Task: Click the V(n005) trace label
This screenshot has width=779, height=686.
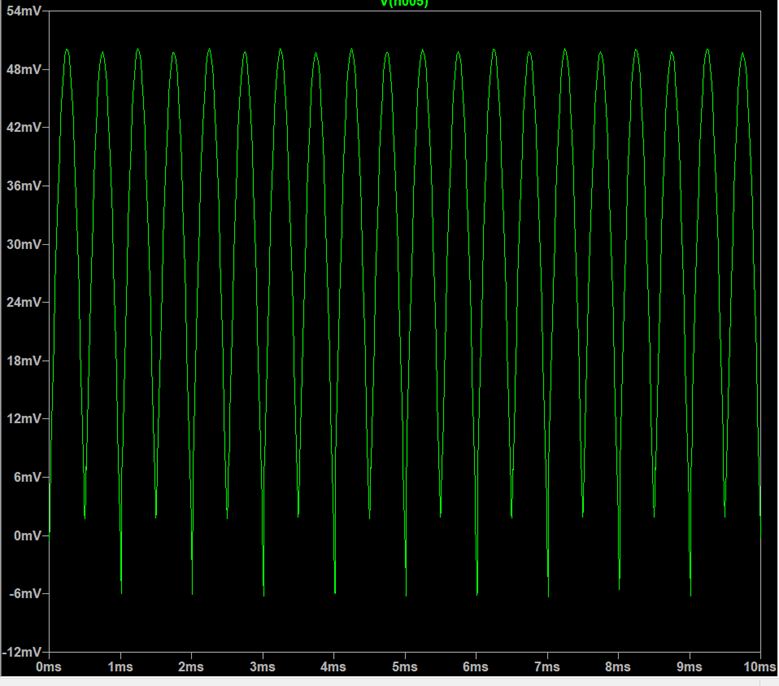Action: tap(404, 3)
